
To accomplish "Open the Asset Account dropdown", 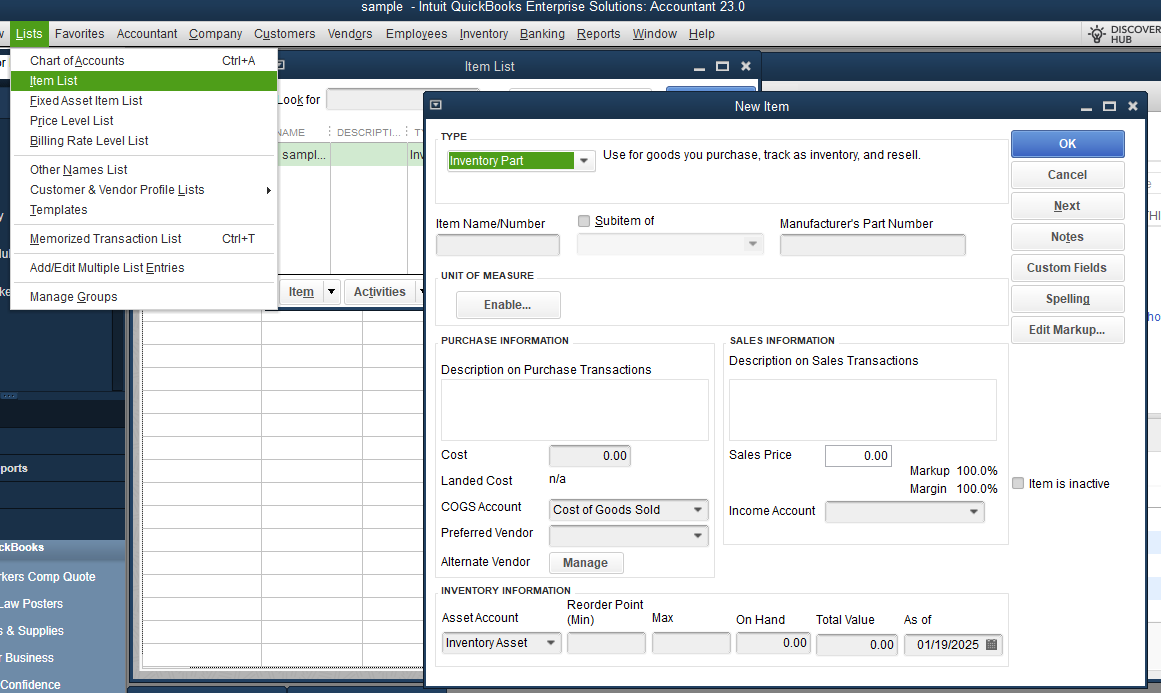I will pos(551,643).
